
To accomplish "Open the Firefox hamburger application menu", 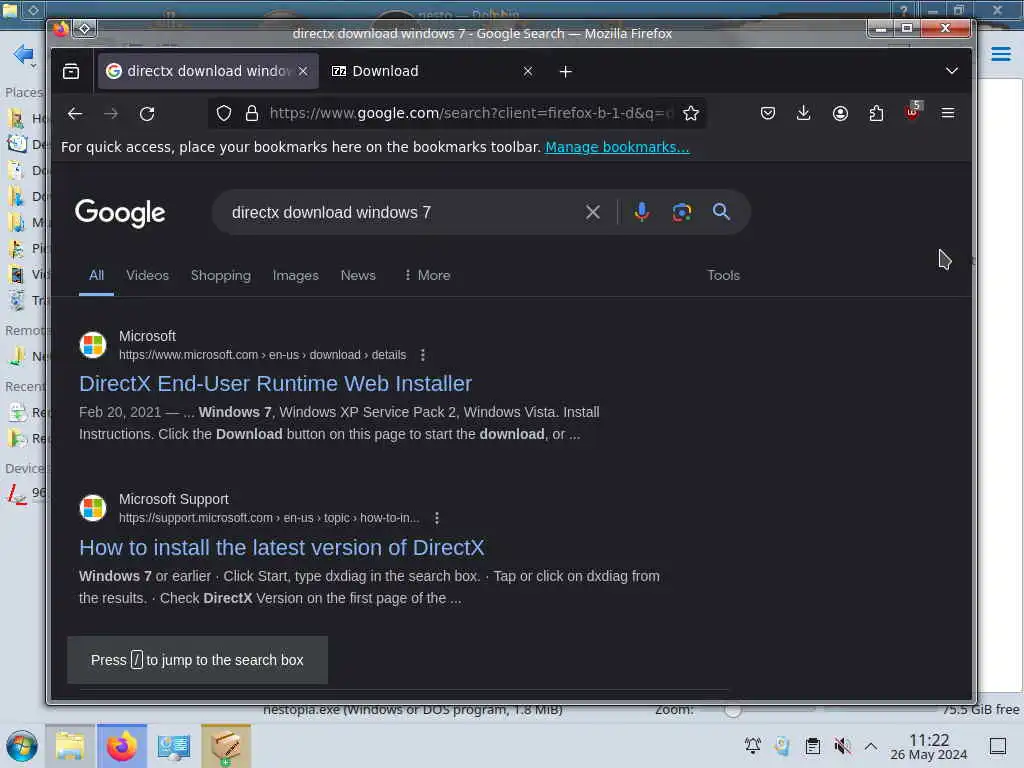I will click(948, 114).
